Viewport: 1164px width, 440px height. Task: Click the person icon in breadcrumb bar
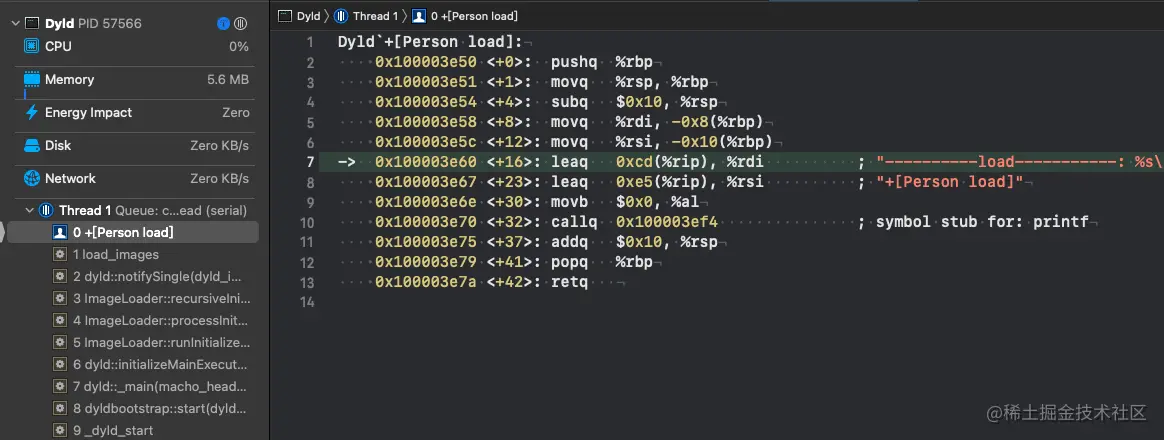419,16
